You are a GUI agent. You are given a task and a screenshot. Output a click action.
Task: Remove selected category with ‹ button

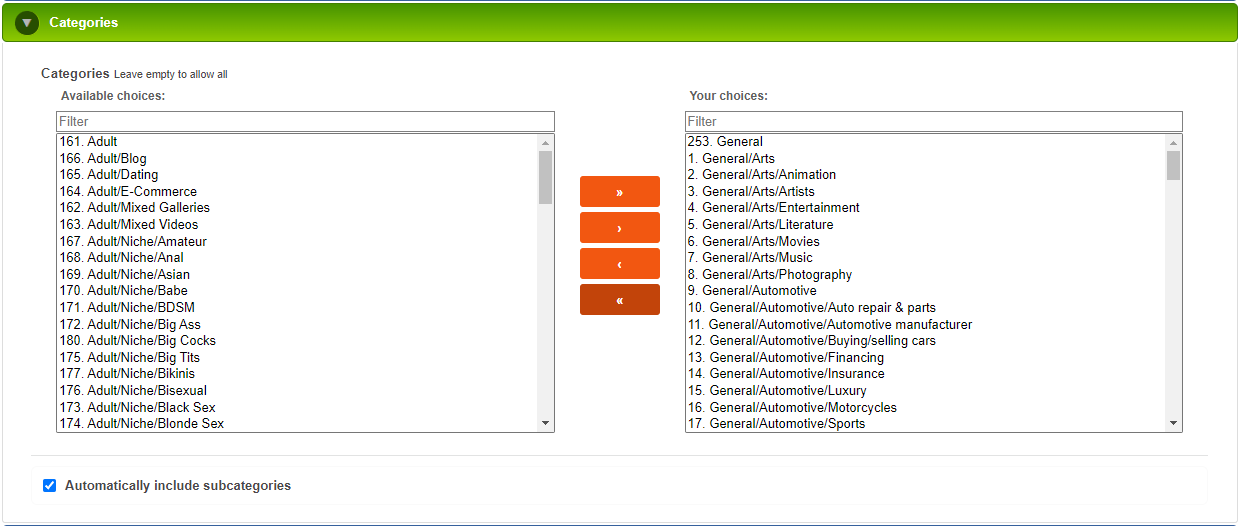pos(620,264)
